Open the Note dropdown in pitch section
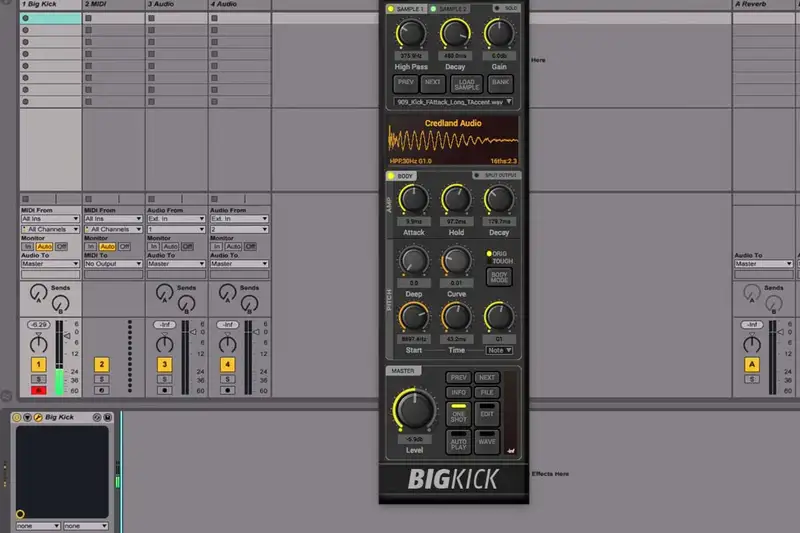Viewport: 800px width, 533px height. click(x=499, y=350)
